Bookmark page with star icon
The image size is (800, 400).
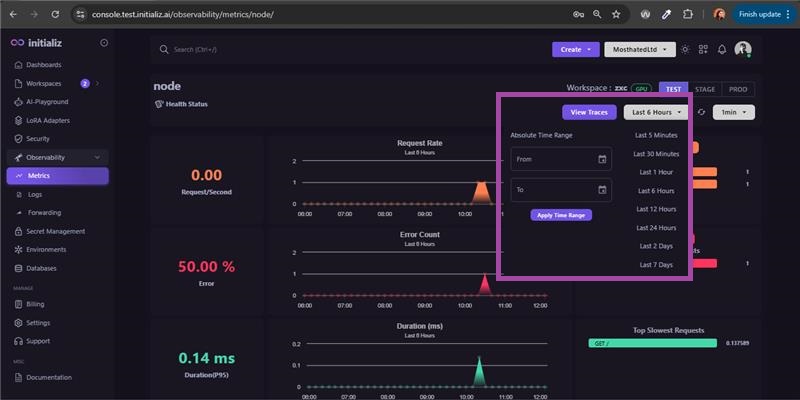[616, 14]
